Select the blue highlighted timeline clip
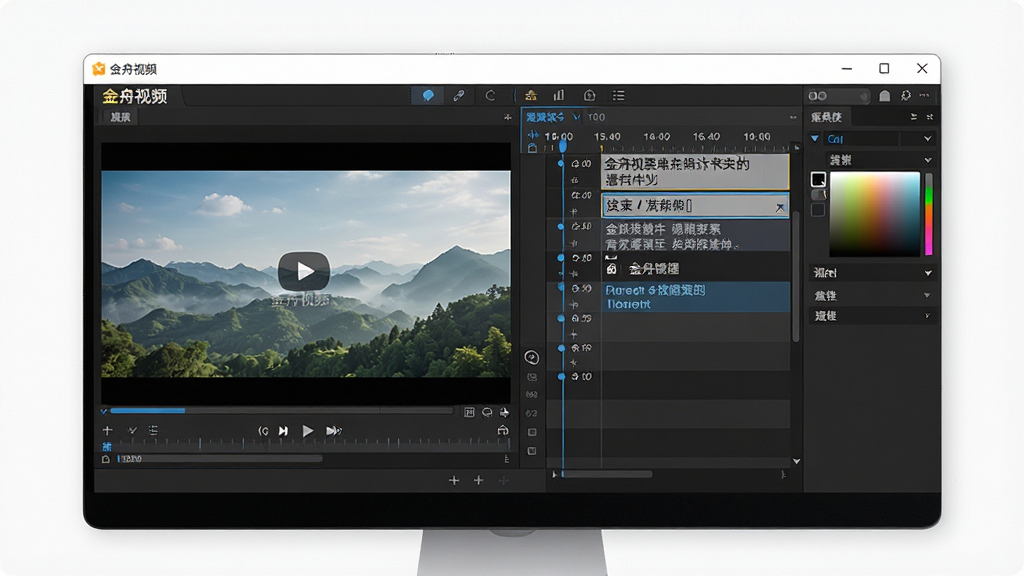The height and width of the screenshot is (576, 1024). [x=695, y=297]
